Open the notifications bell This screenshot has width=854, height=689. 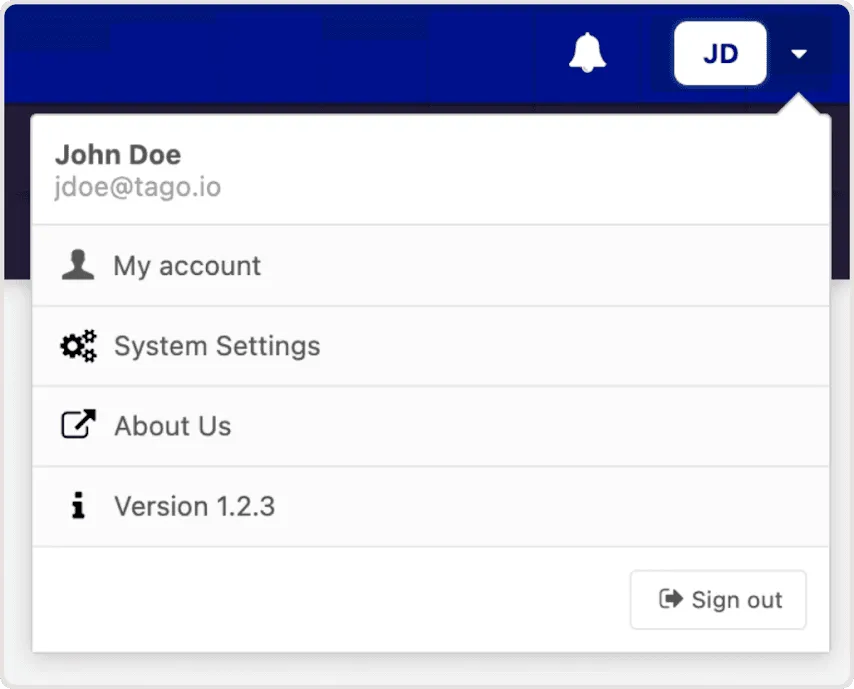(587, 53)
